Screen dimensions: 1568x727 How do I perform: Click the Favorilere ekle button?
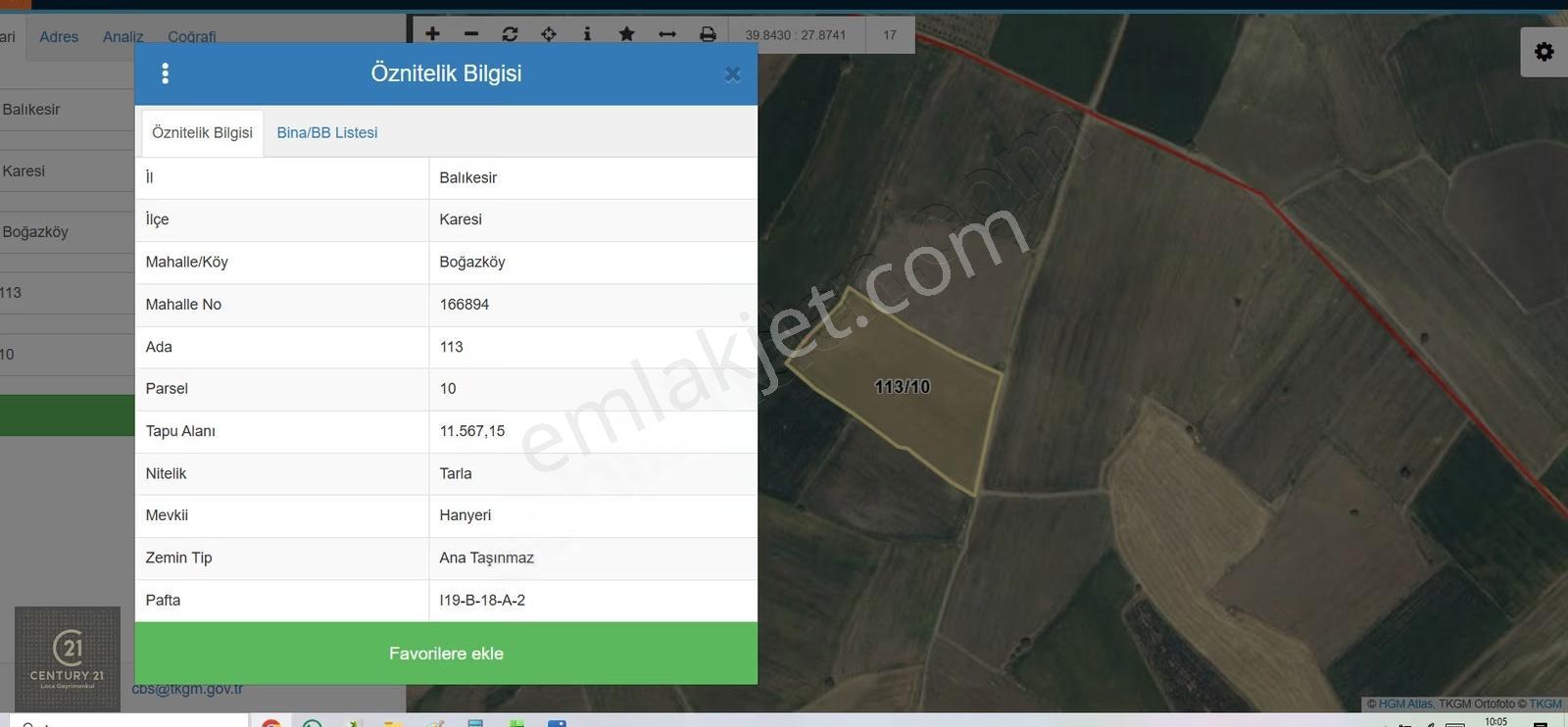click(x=446, y=654)
